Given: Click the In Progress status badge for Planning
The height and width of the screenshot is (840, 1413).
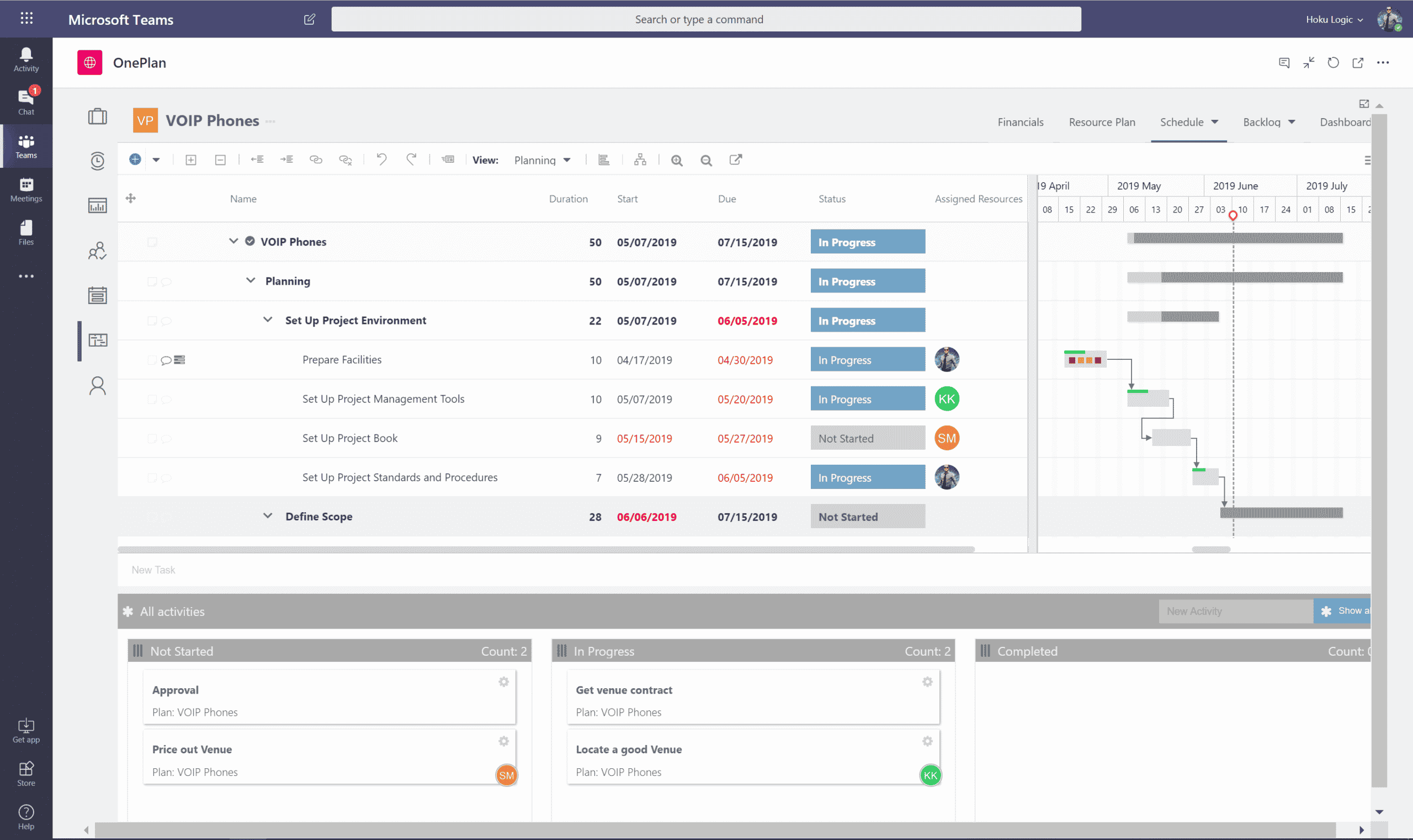Looking at the screenshot, I should click(867, 281).
